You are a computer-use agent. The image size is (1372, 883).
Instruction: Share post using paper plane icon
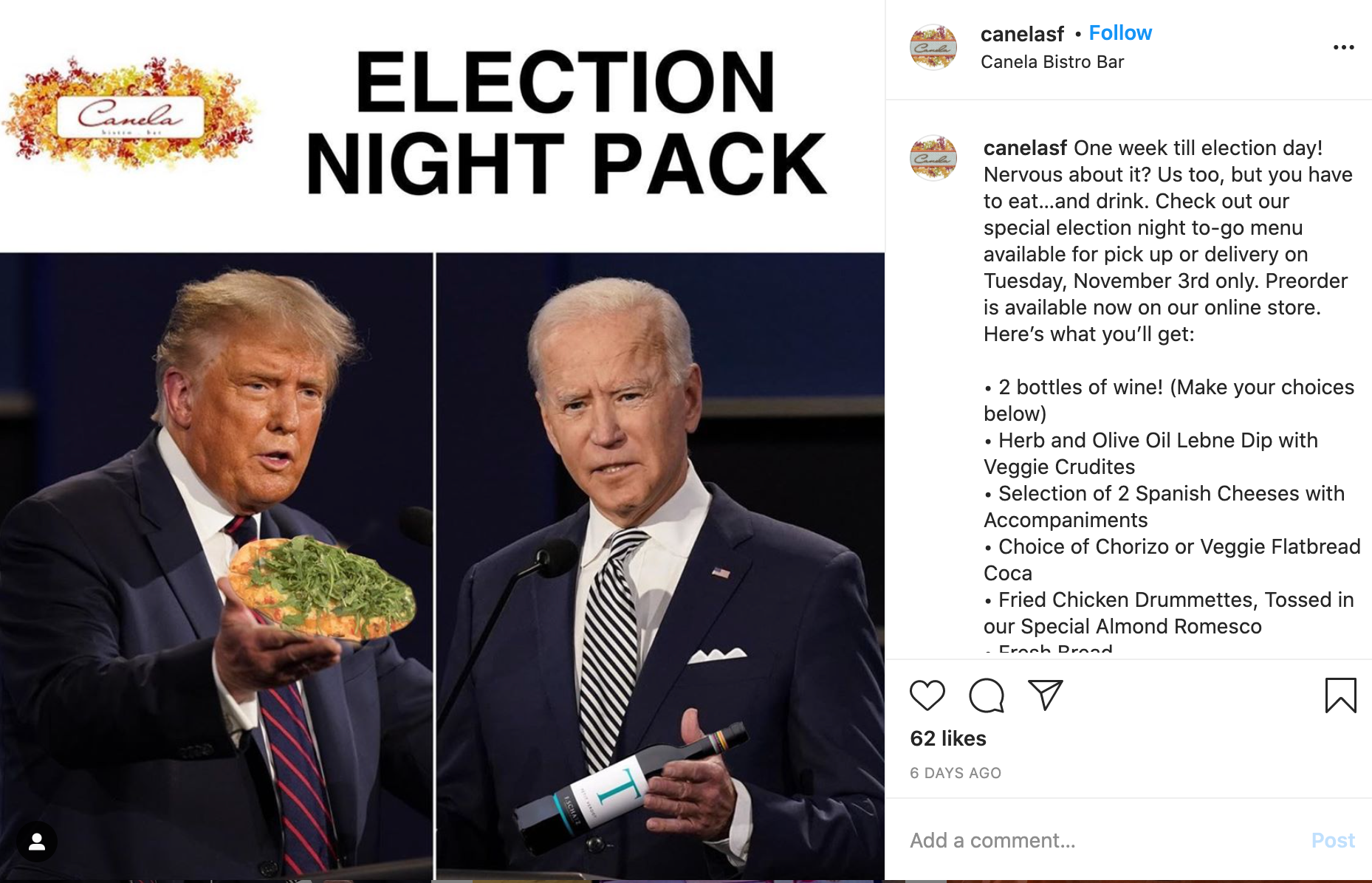pyautogui.click(x=1045, y=695)
